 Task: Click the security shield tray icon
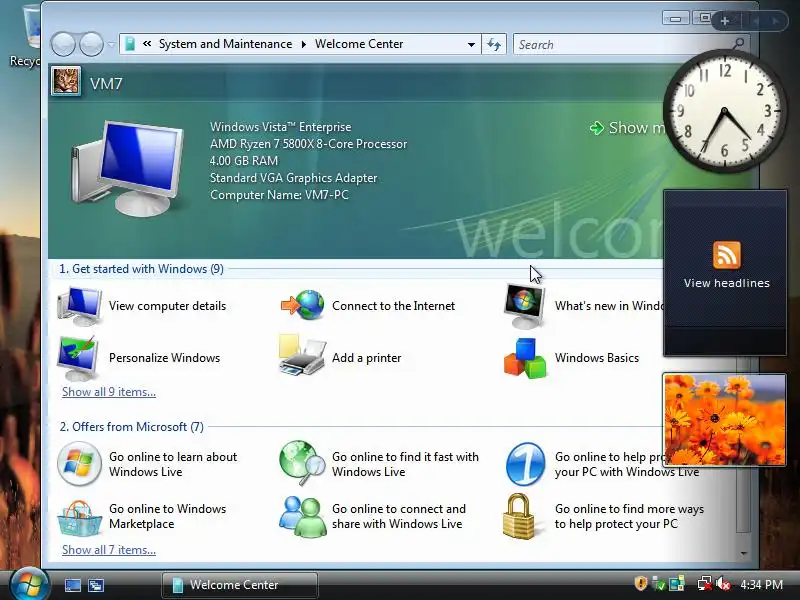click(x=641, y=584)
